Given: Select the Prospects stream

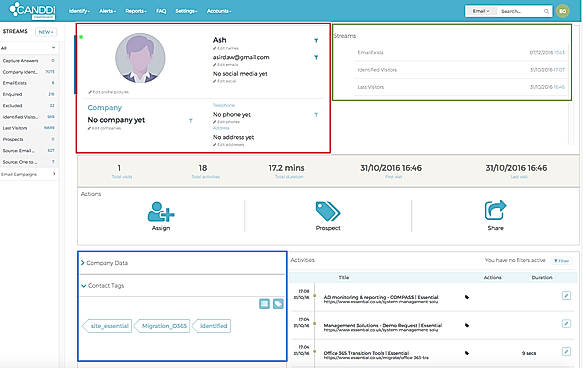Looking at the screenshot, I should pos(28,139).
